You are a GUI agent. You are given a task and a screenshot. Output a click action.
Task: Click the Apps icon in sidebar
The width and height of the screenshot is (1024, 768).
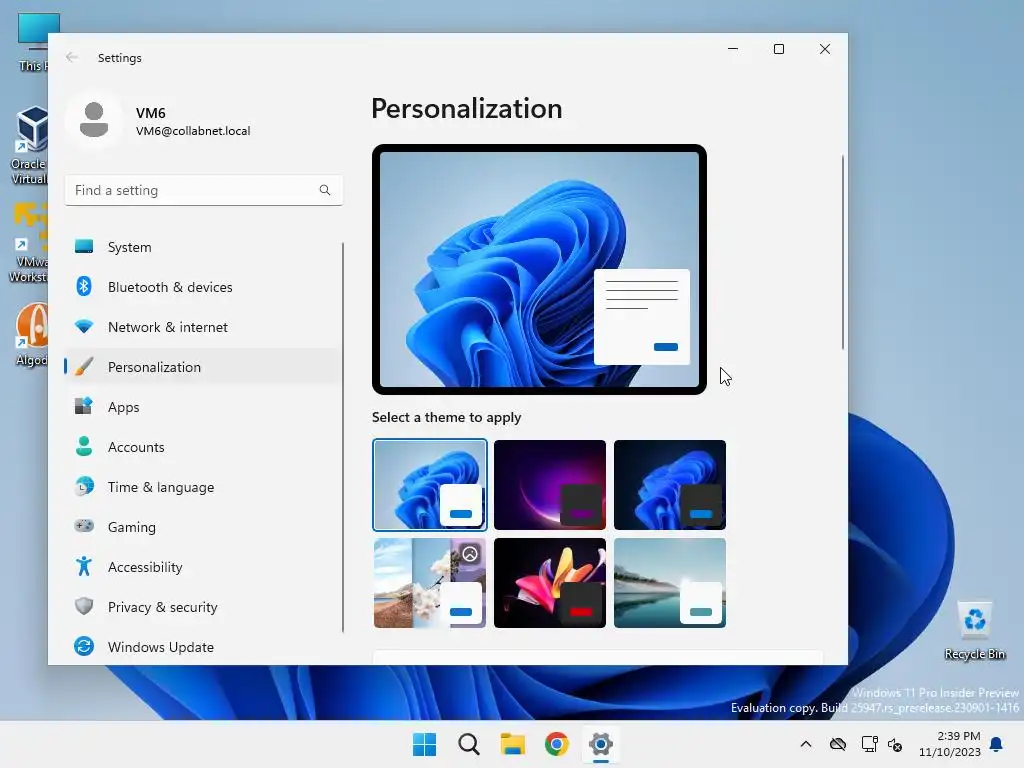pyautogui.click(x=84, y=406)
